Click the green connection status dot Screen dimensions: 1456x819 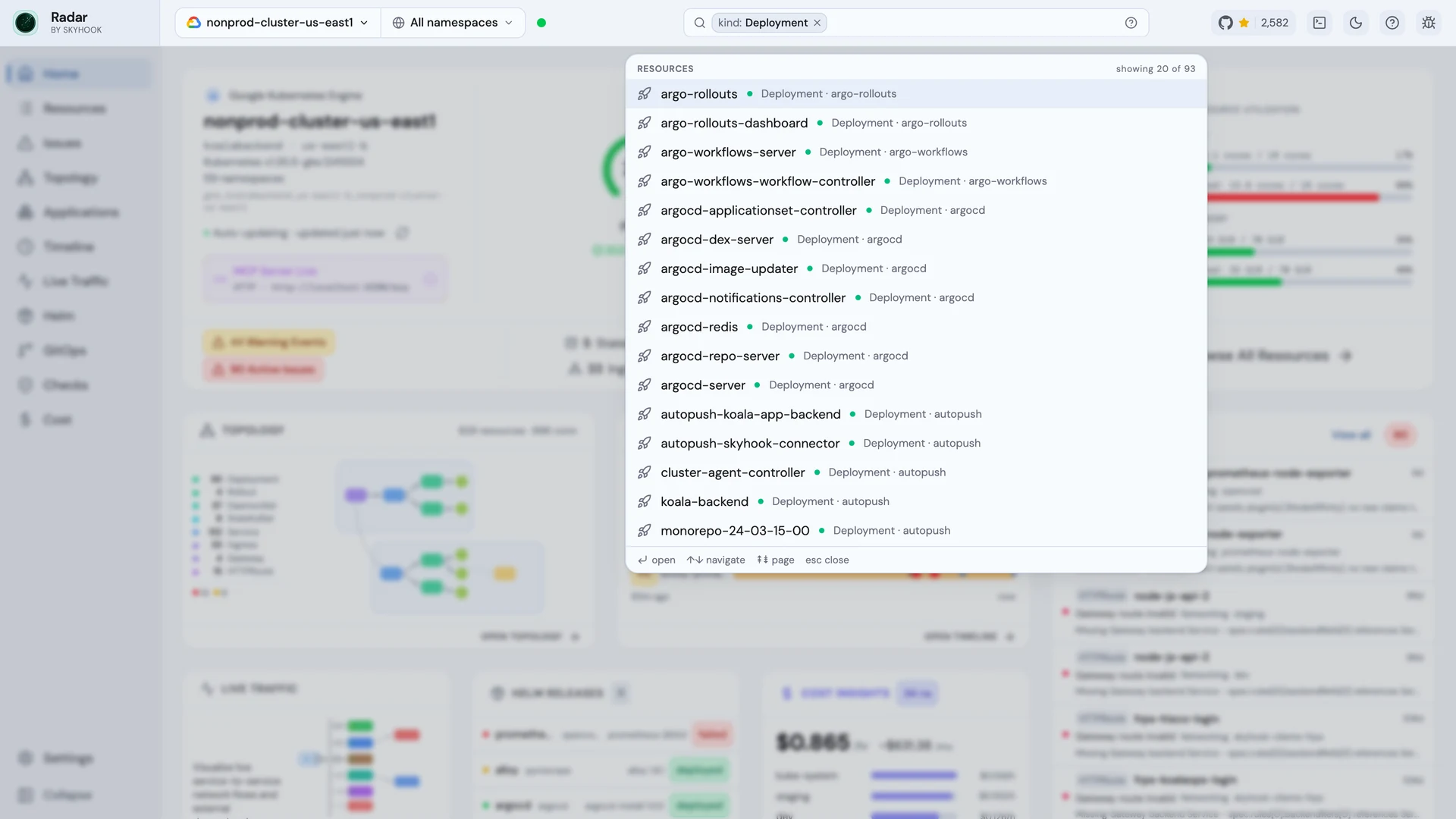click(x=541, y=23)
